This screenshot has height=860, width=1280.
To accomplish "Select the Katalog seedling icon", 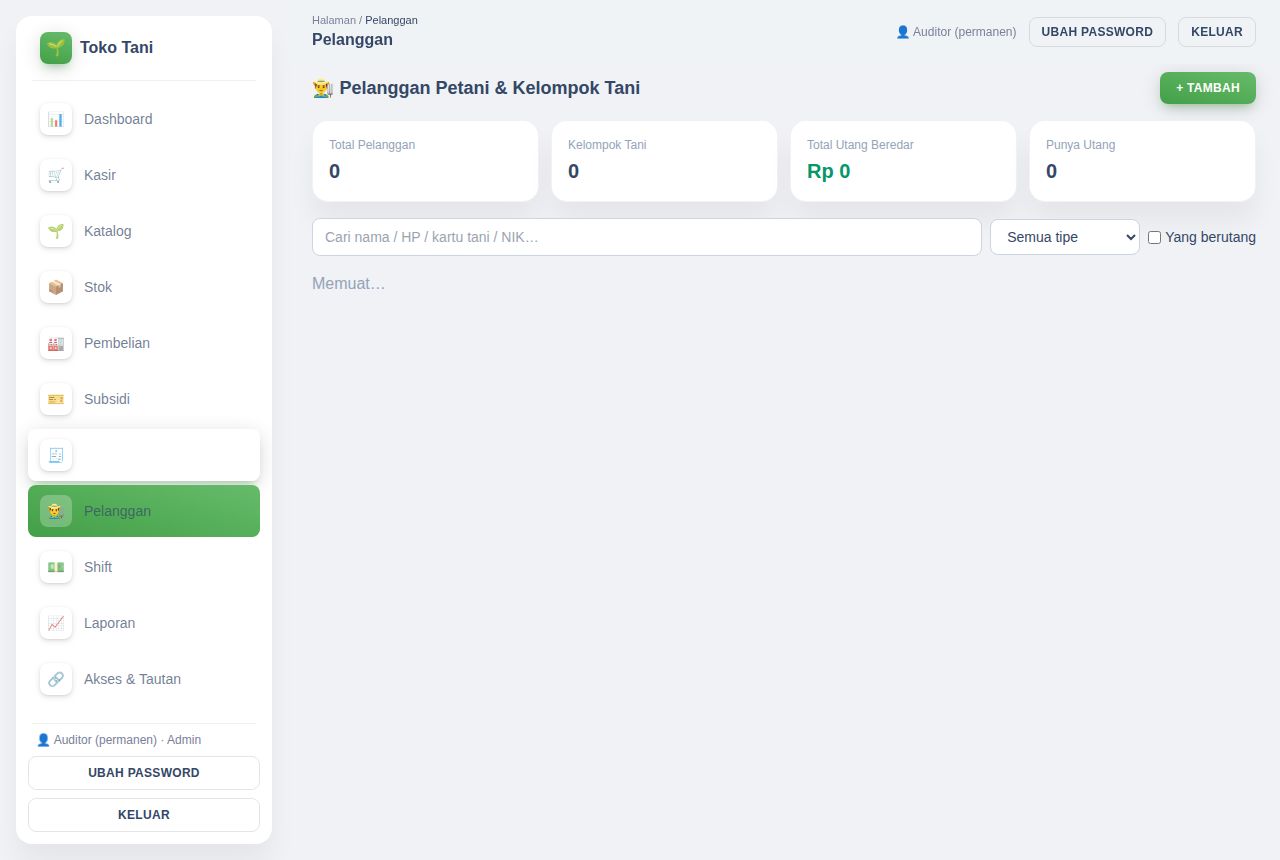I will [x=56, y=231].
